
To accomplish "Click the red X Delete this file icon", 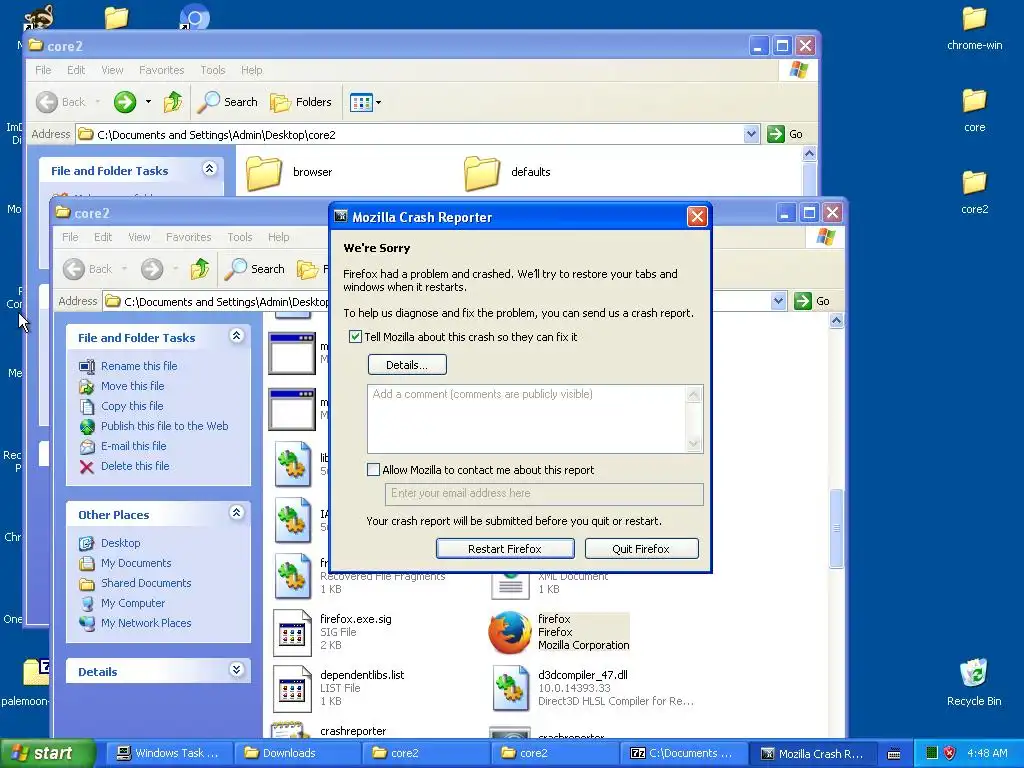I will 87,466.
